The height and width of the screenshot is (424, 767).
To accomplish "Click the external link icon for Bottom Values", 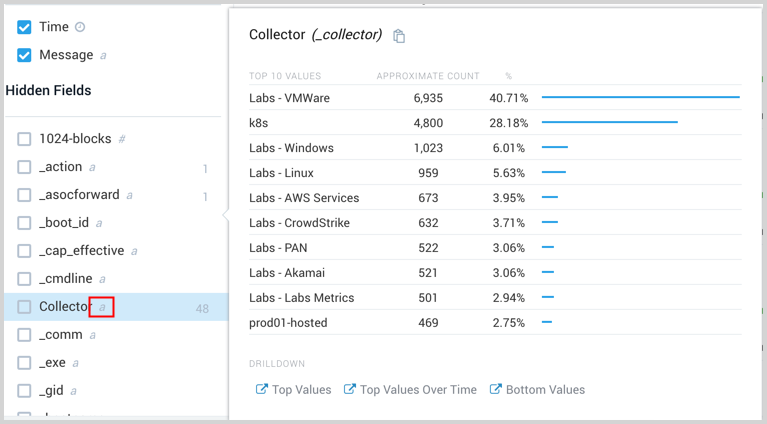I will point(495,390).
